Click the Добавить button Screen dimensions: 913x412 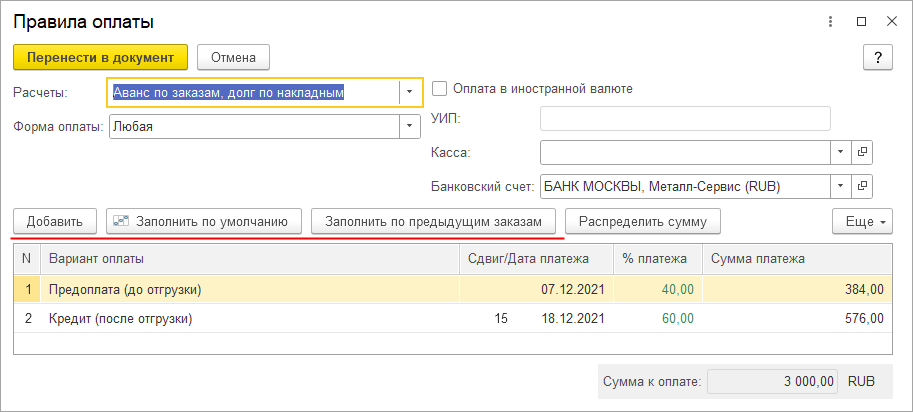(x=55, y=221)
